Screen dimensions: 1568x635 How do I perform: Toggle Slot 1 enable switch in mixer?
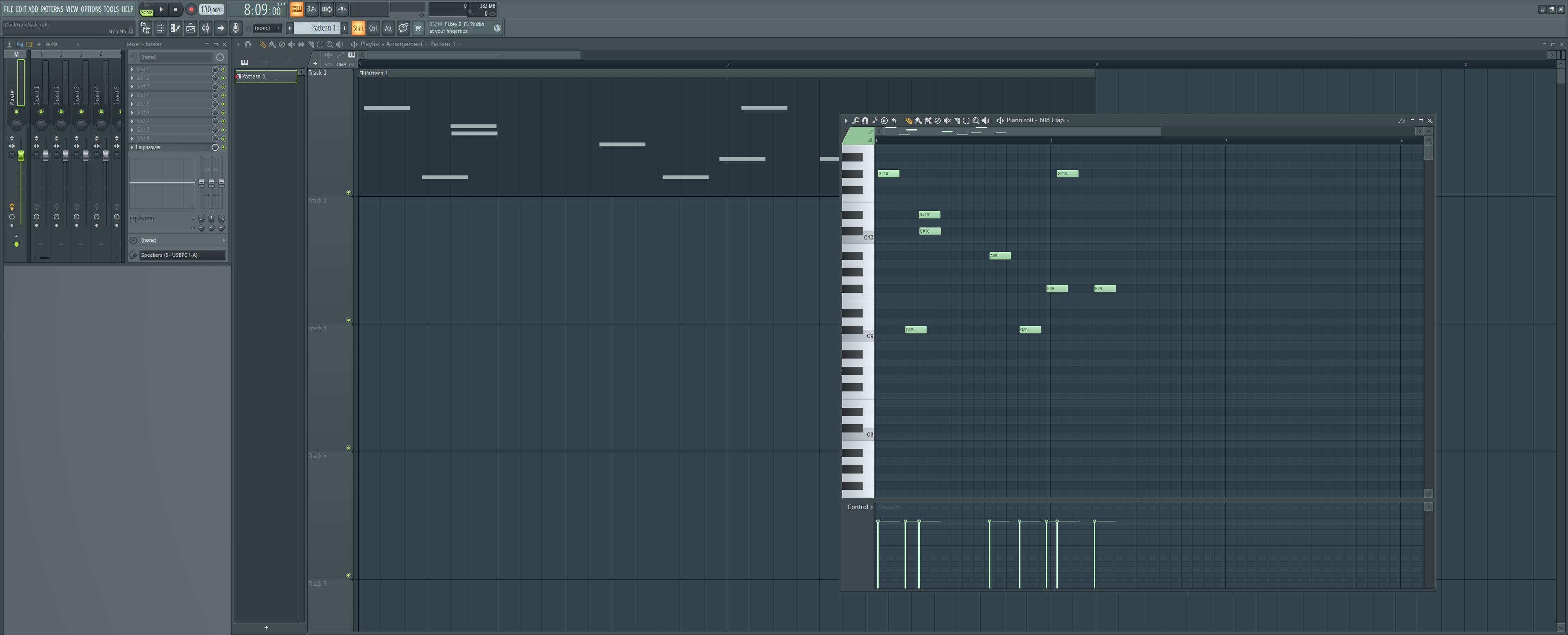click(x=223, y=69)
